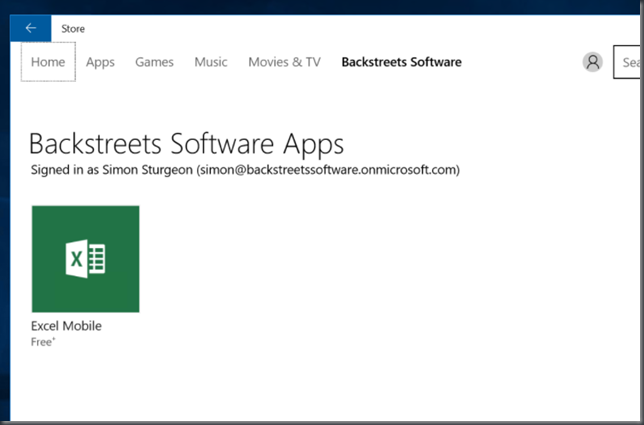The height and width of the screenshot is (425, 644).
Task: Go back using the arrow button
Action: point(31,28)
